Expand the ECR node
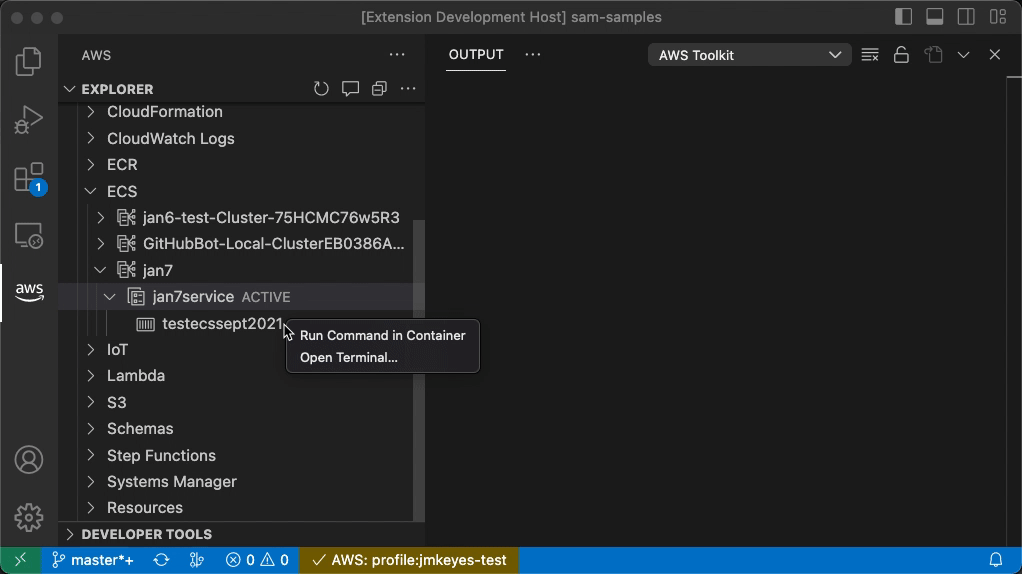The width and height of the screenshot is (1022, 574). 91,164
